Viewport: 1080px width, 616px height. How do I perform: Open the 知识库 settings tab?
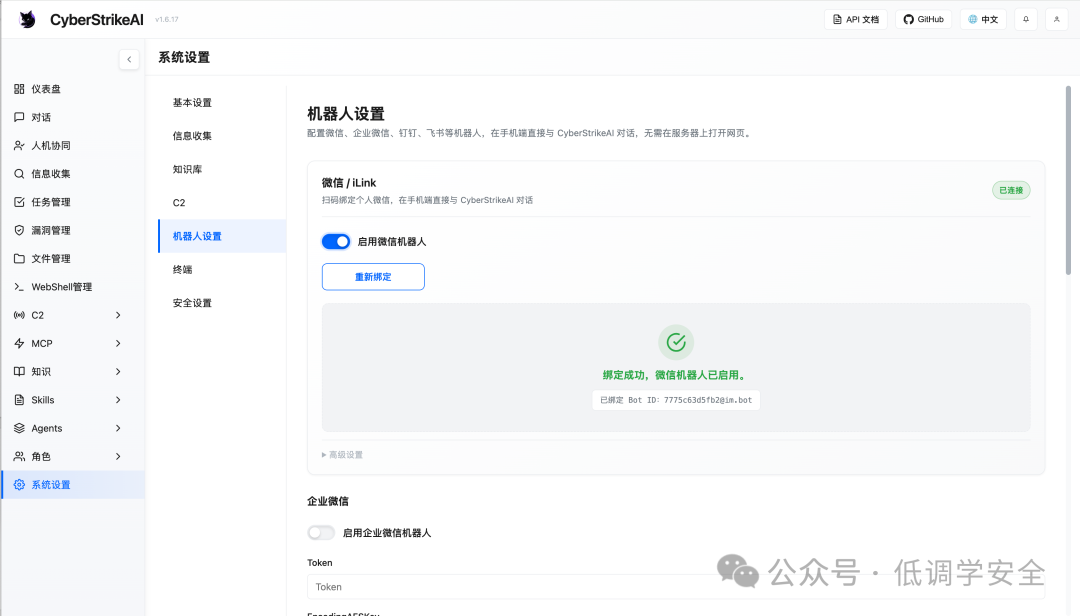coord(222,170)
